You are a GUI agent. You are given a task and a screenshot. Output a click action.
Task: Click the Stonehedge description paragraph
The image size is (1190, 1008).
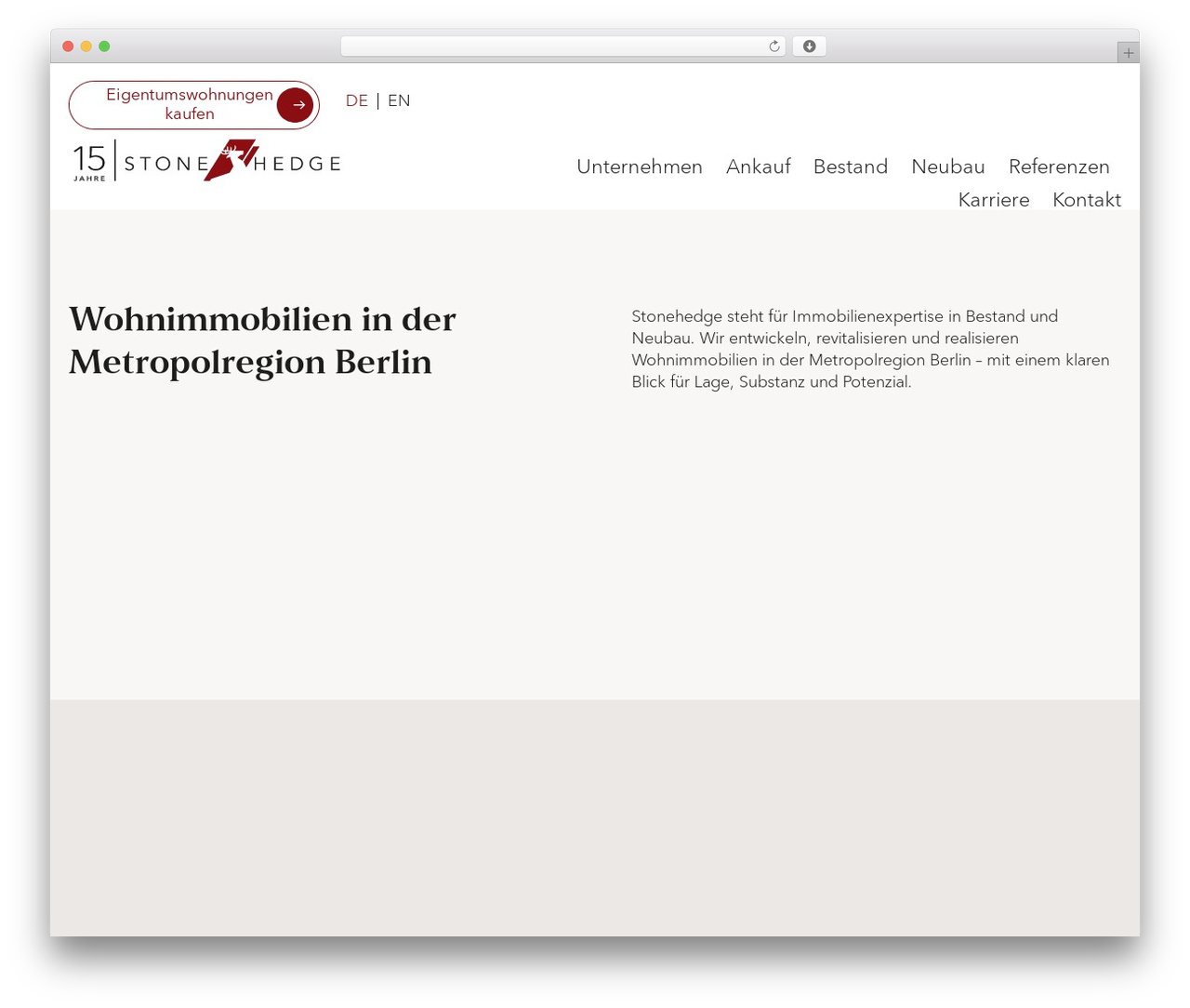coord(871,349)
